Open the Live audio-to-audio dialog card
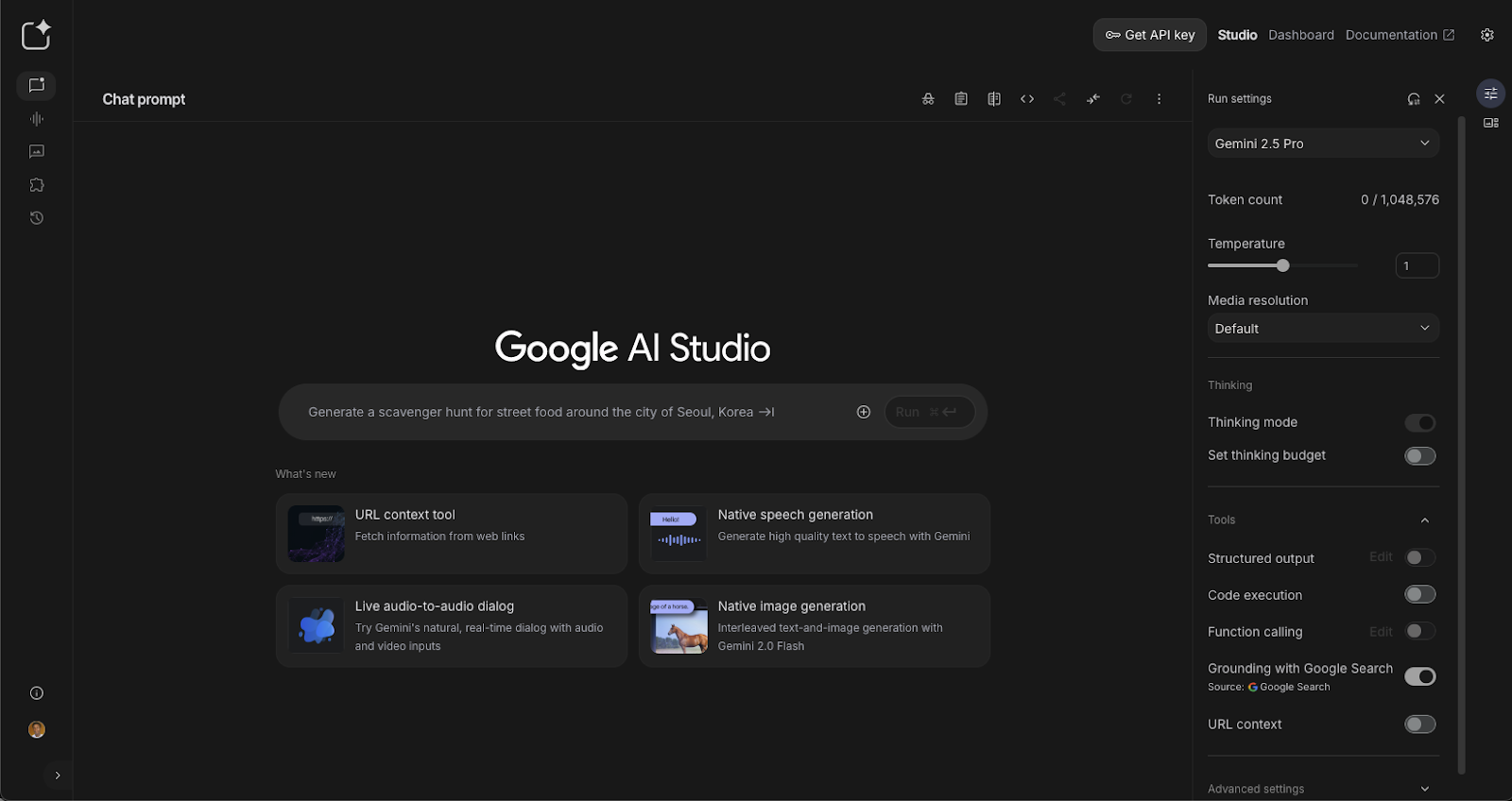Image resolution: width=1512 pixels, height=801 pixels. click(452, 626)
